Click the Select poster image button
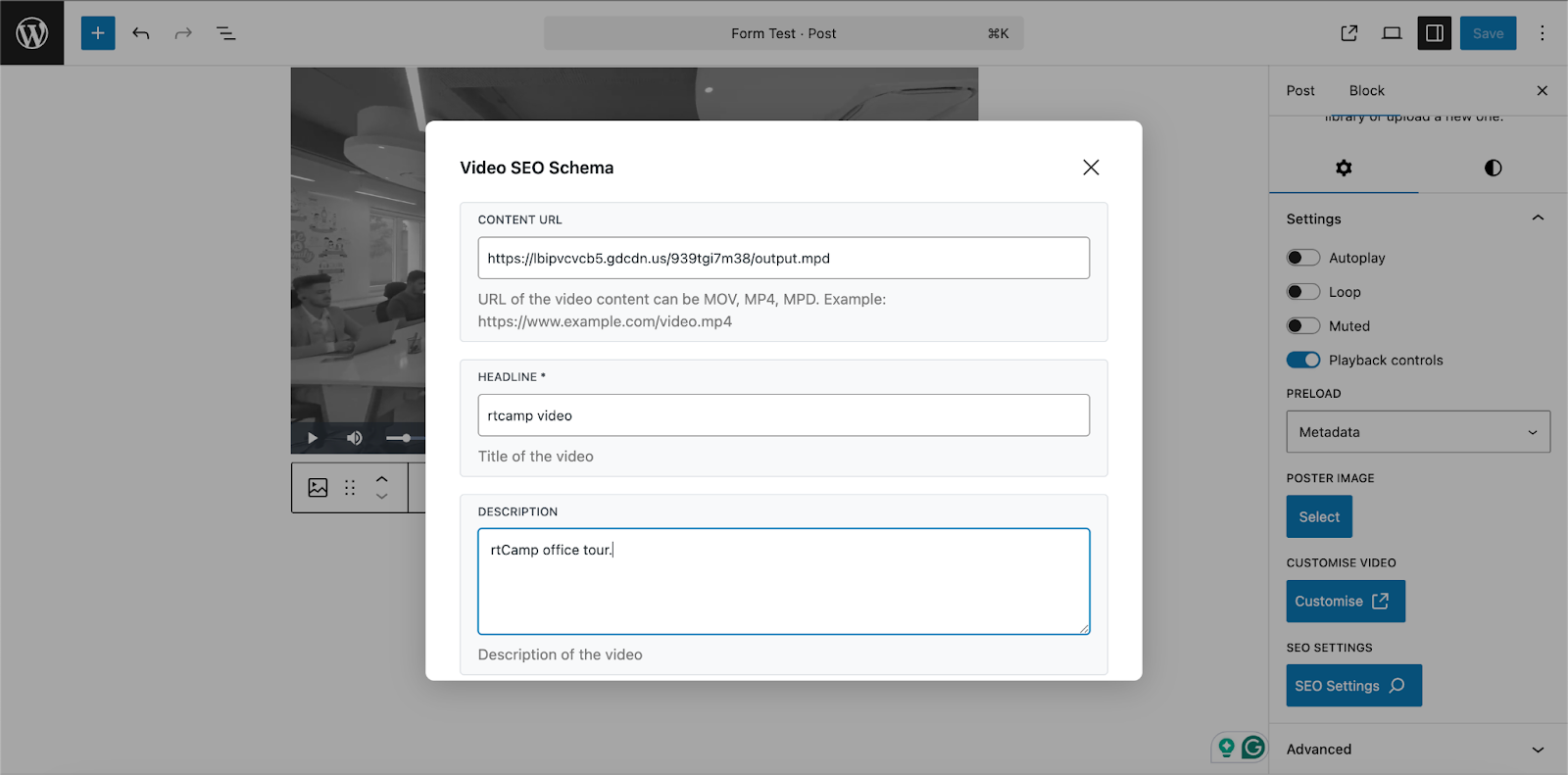Image resolution: width=1568 pixels, height=775 pixels. point(1319,517)
